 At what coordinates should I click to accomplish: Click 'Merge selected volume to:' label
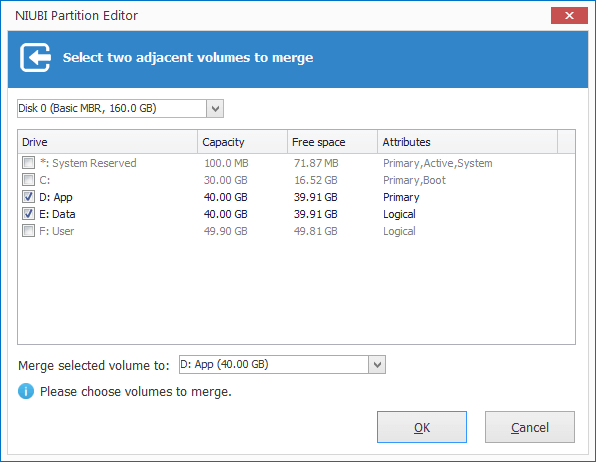coord(94,365)
